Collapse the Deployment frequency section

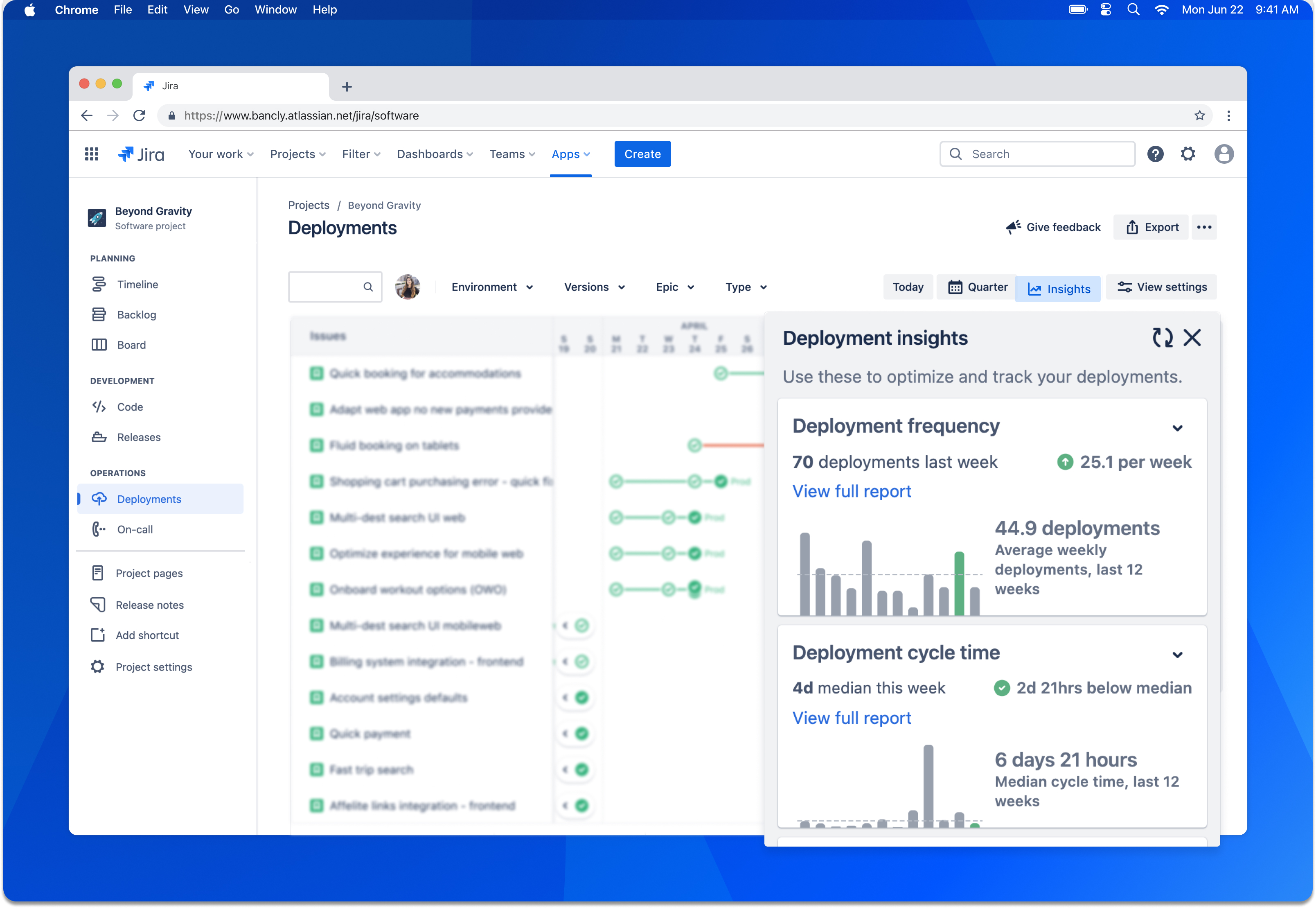pos(1178,428)
